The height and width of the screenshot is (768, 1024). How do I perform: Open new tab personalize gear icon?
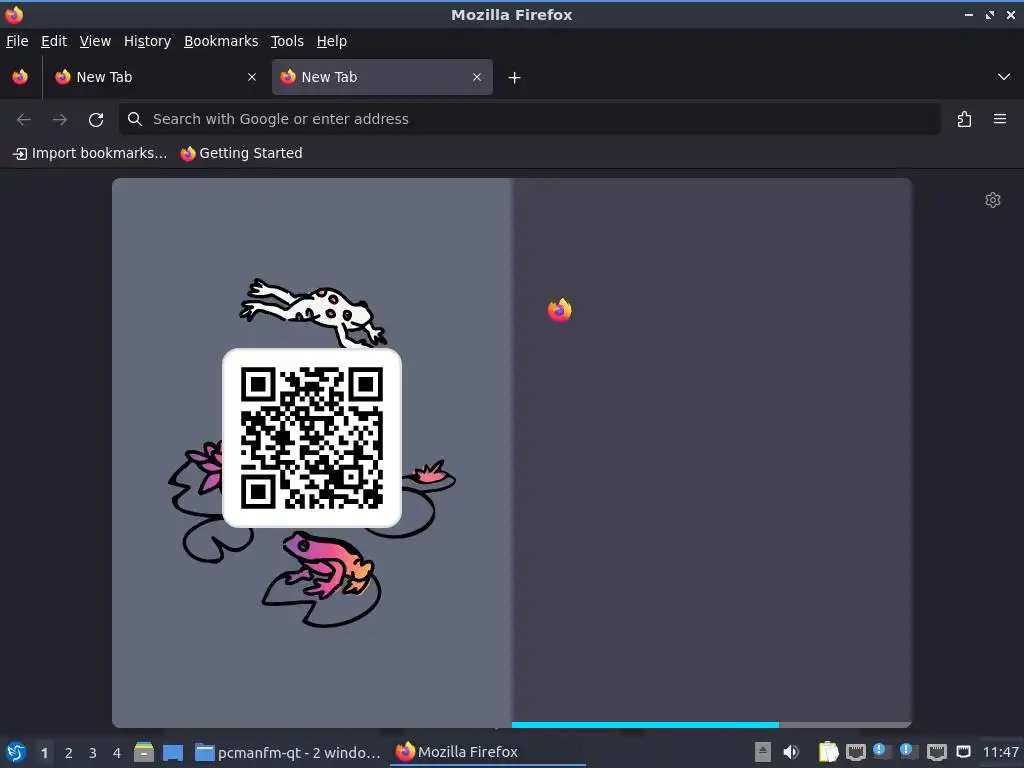pos(993,200)
